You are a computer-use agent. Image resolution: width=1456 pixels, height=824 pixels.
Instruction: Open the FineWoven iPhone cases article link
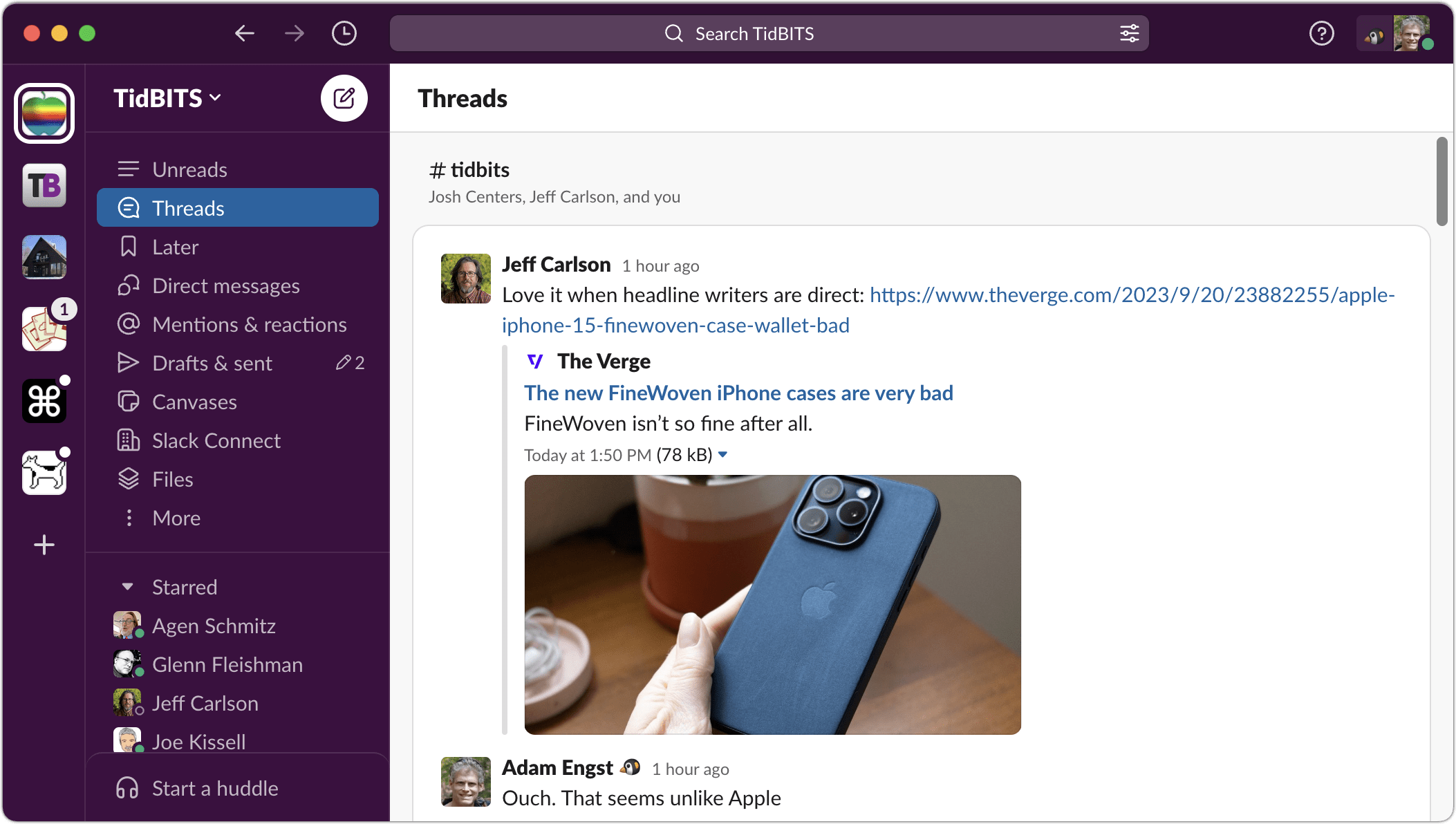point(738,393)
